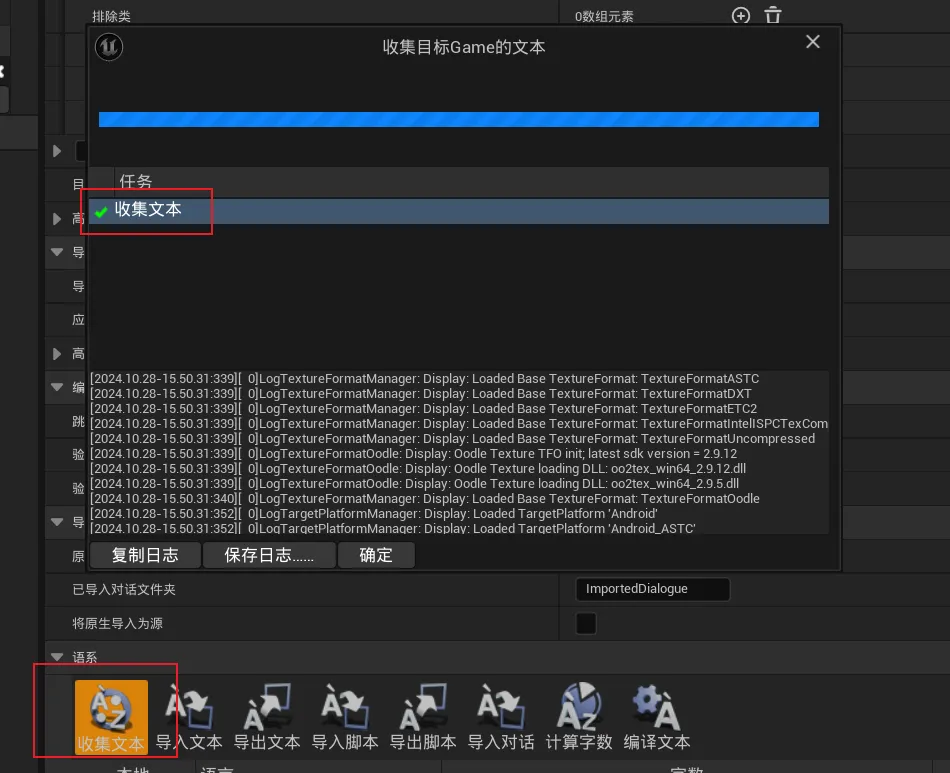This screenshot has height=773, width=950.
Task: Run the 计算字数 word count tool
Action: click(578, 715)
